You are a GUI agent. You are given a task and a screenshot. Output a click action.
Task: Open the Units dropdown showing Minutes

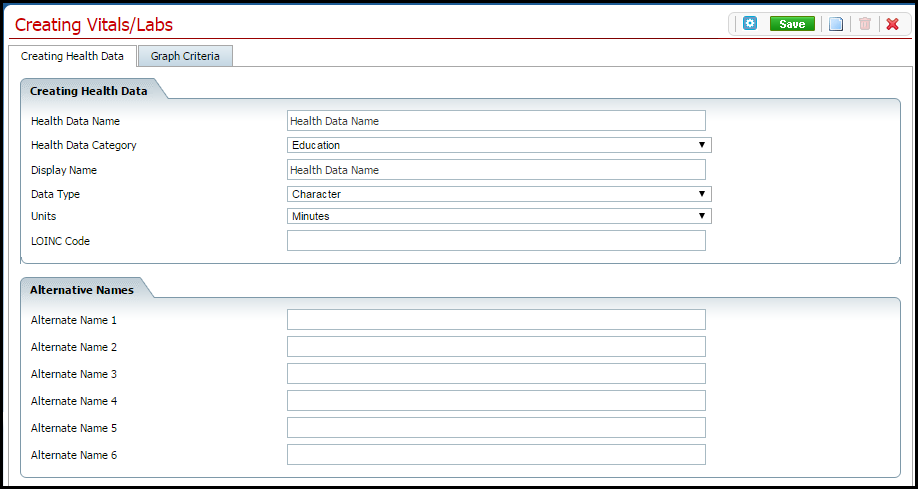[x=498, y=216]
